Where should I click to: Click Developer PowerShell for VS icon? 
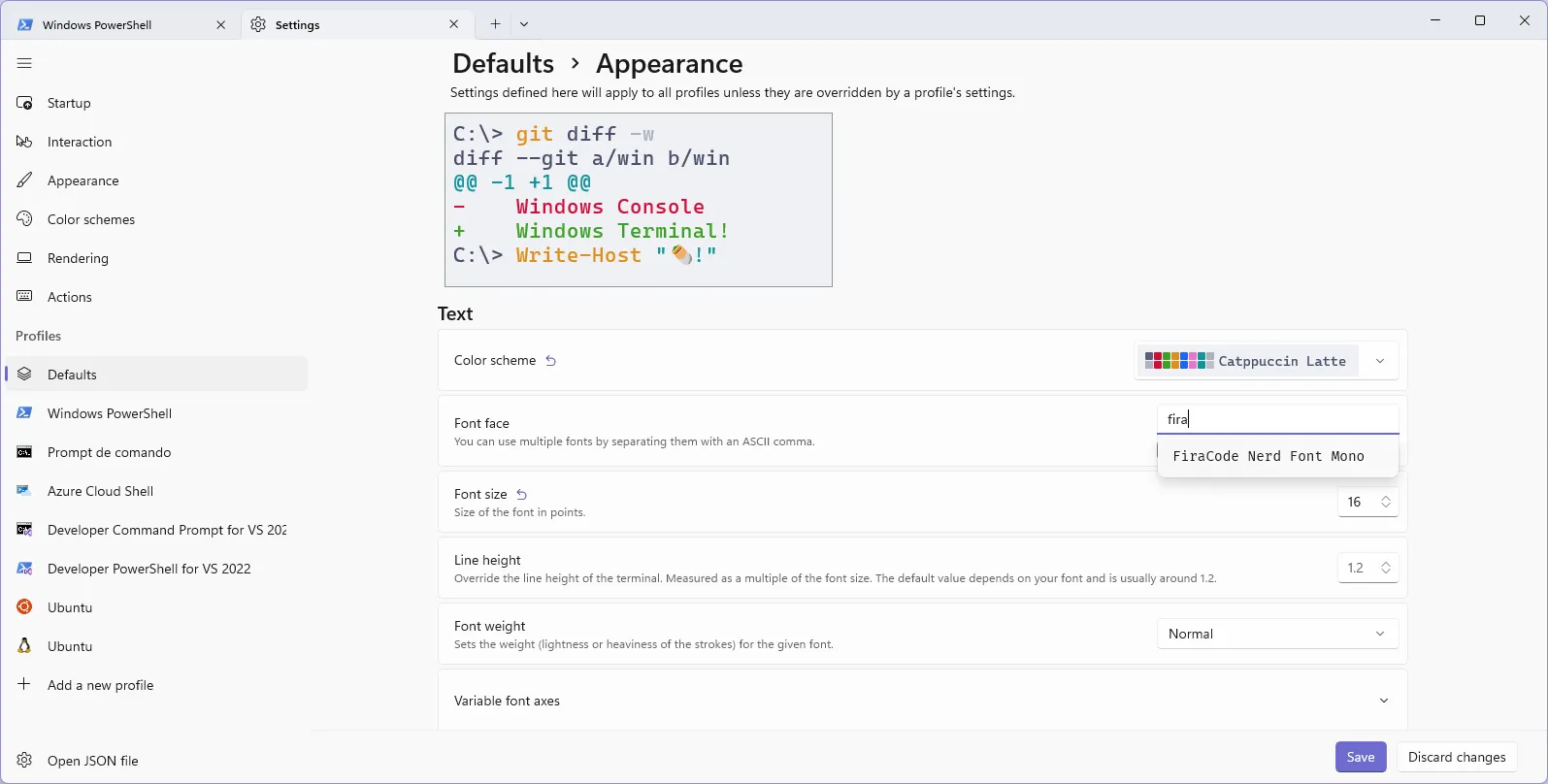(x=24, y=569)
